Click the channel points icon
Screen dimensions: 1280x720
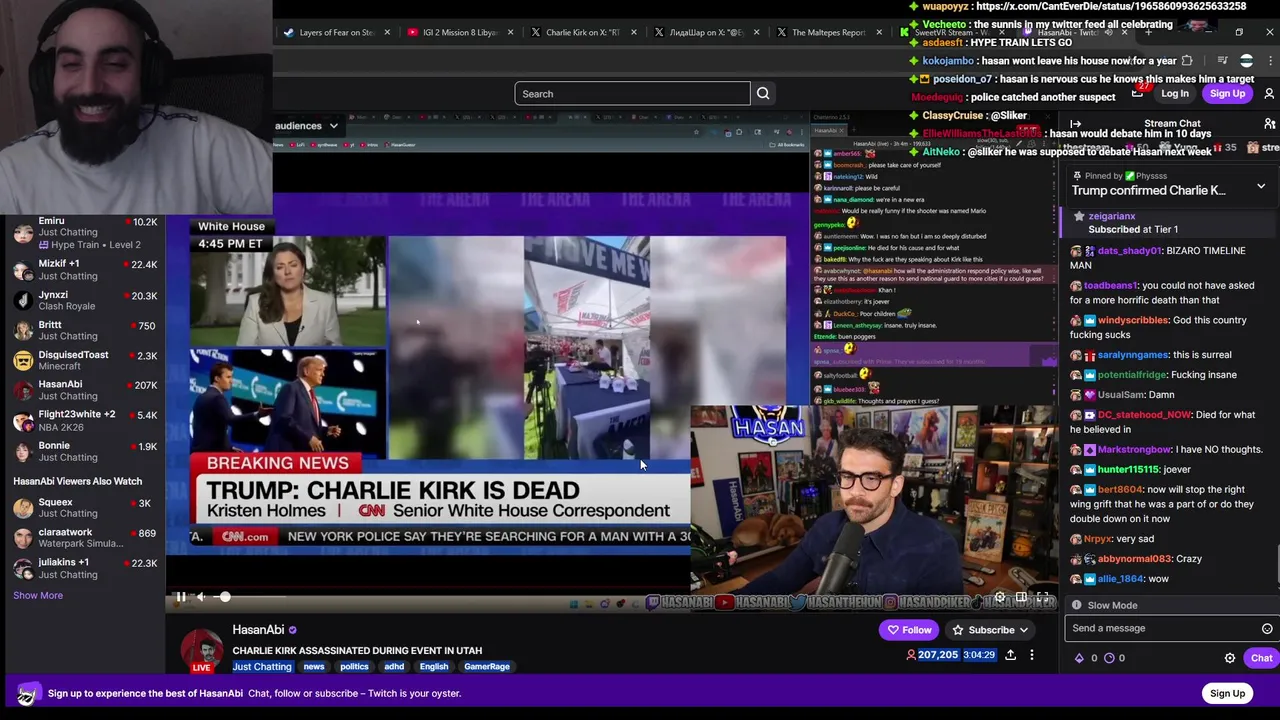coord(1109,658)
